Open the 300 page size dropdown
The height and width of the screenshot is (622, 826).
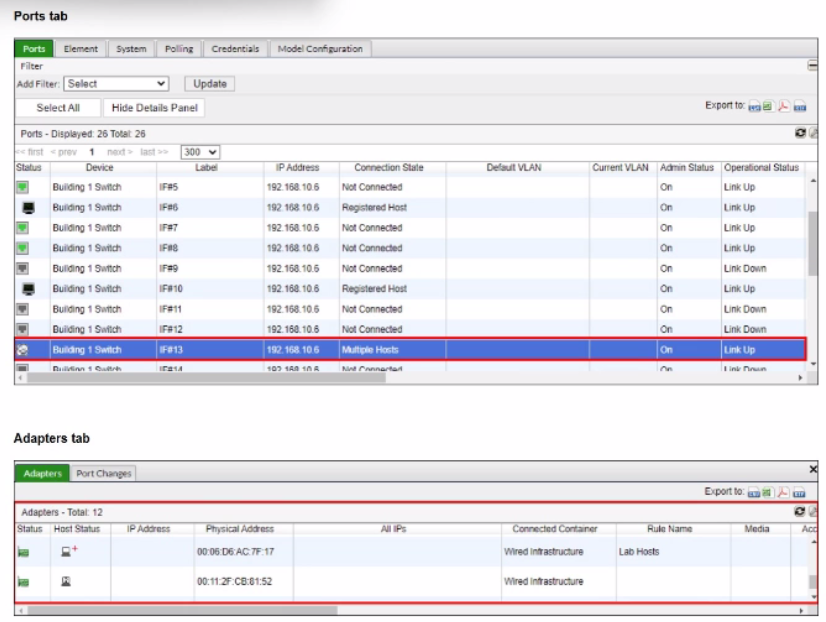(200, 152)
